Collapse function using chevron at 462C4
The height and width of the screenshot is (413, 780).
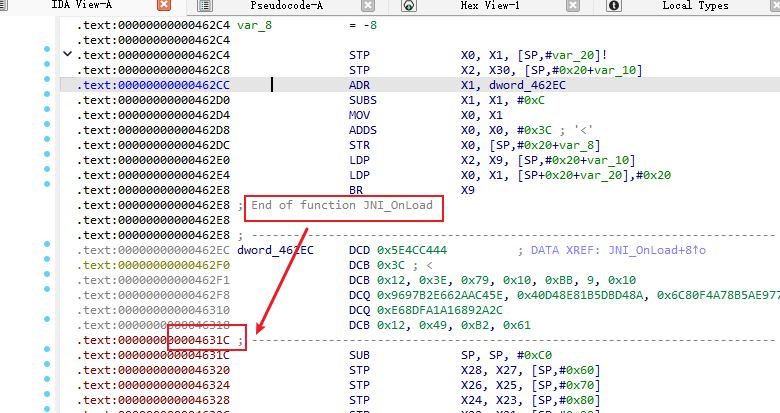click(x=68, y=54)
